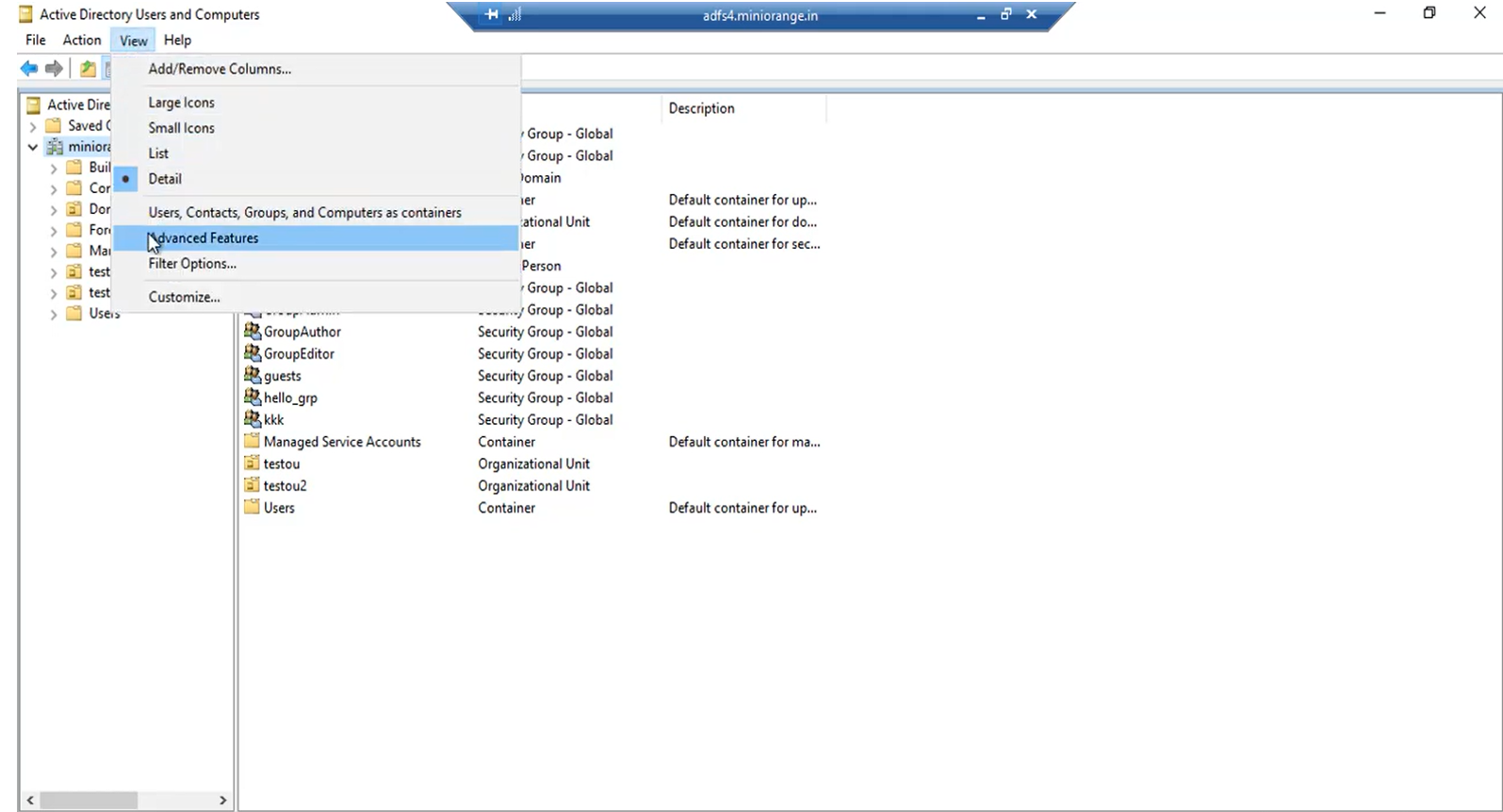Click the kkk group icon
This screenshot has height=812, width=1503.
252,418
